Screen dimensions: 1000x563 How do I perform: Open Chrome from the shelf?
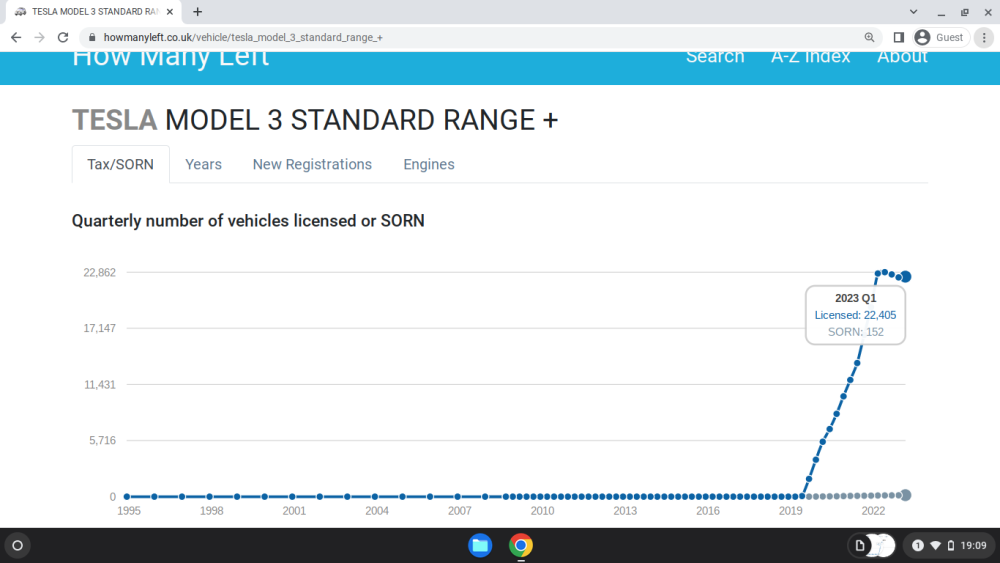[x=521, y=546]
